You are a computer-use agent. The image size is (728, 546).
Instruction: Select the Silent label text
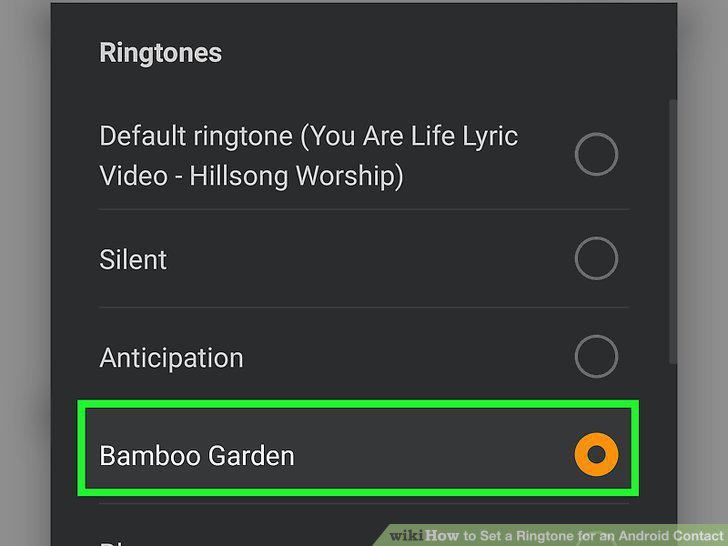(x=133, y=259)
